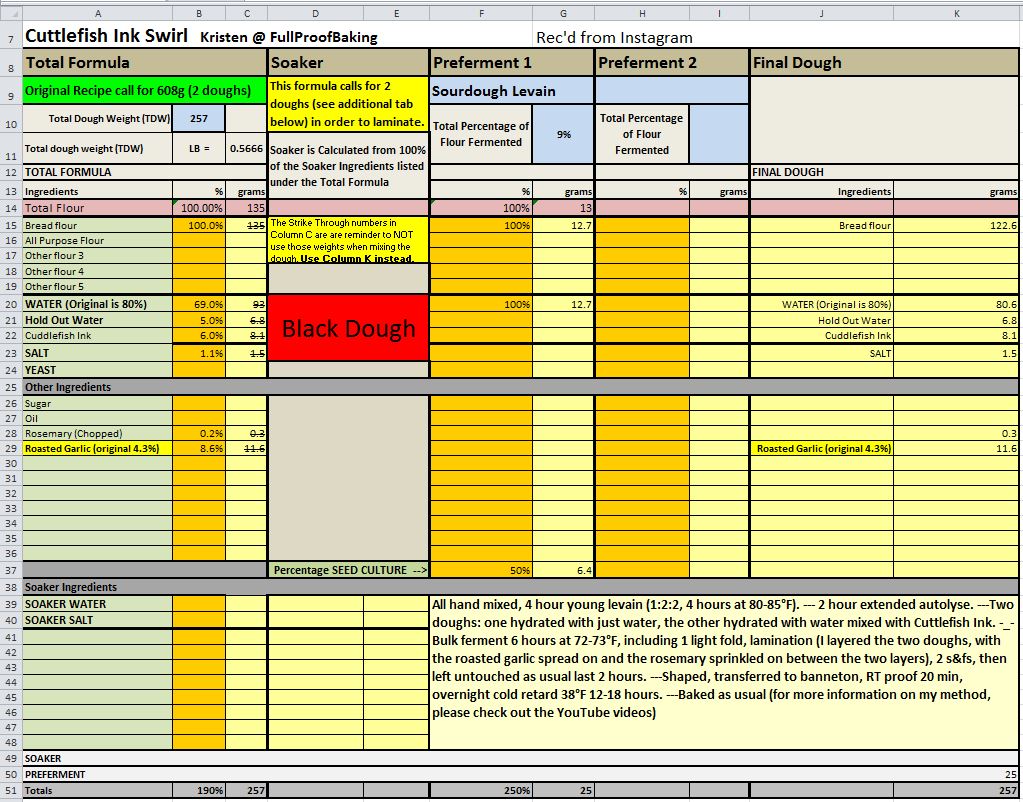Click the 'SOAKER SALT' label
The image size is (1023, 802).
[x=98, y=621]
